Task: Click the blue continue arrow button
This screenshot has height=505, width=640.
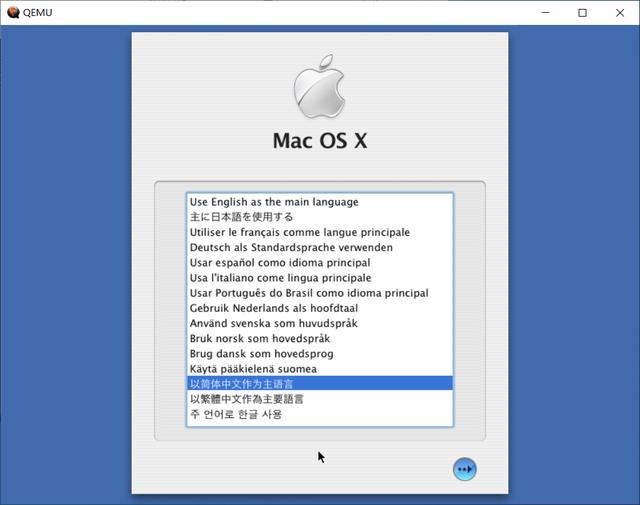Action: (464, 469)
